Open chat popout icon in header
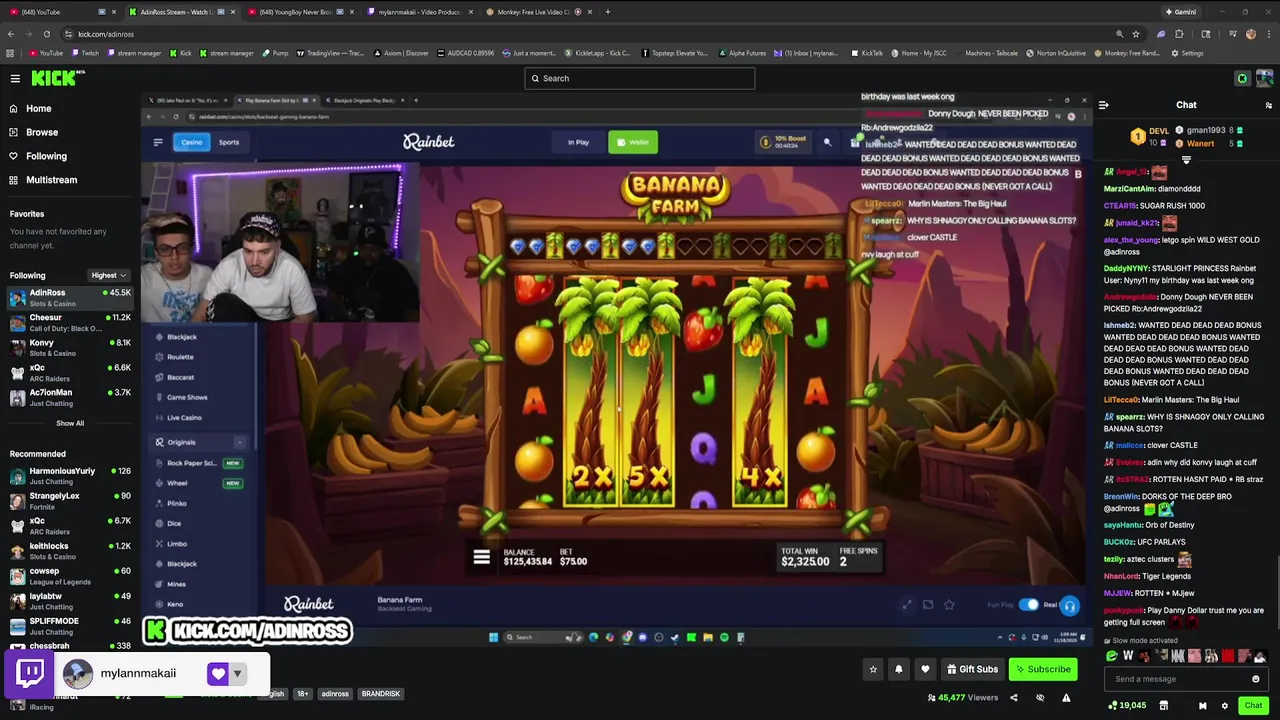This screenshot has width=1280, height=720. [x=1269, y=105]
